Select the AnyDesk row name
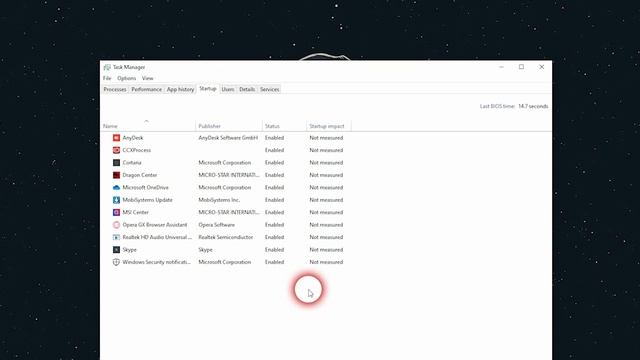This screenshot has width=640, height=360. click(133, 138)
